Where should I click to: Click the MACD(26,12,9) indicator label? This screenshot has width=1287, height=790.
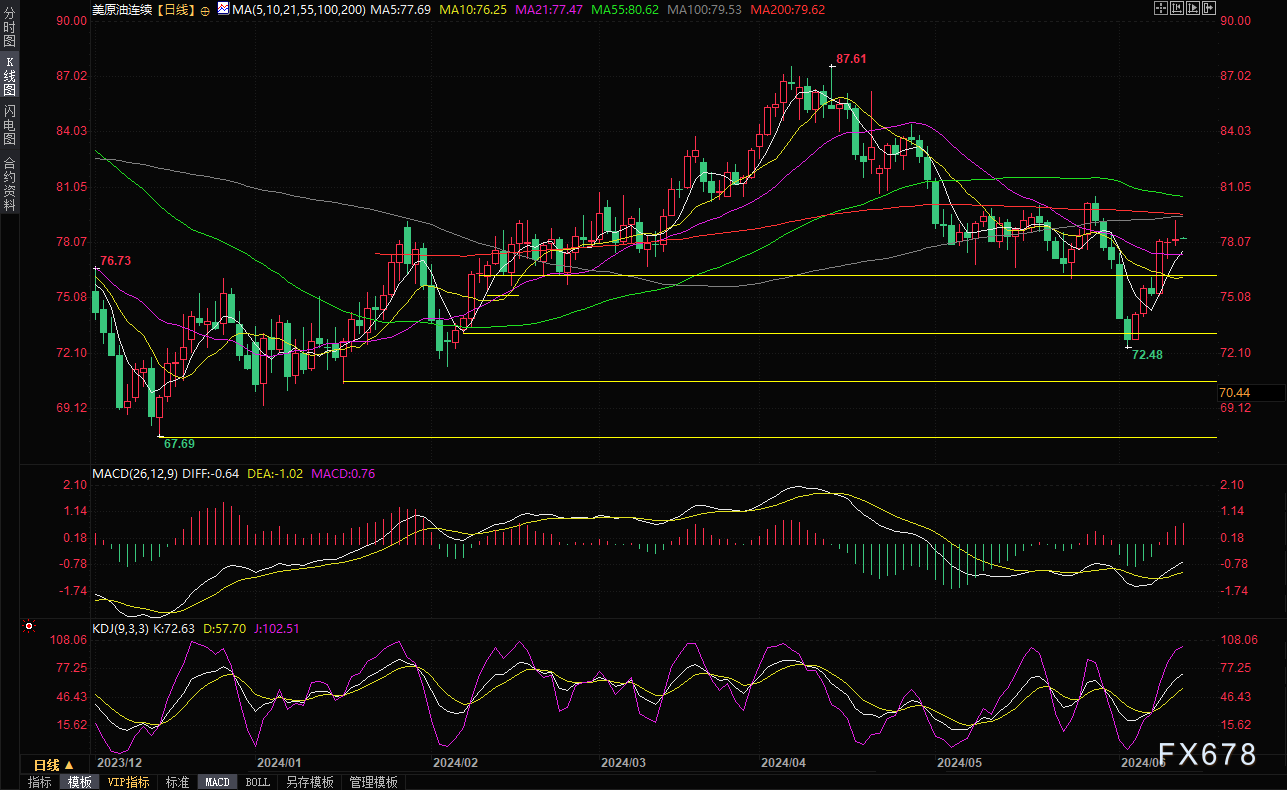[x=134, y=473]
